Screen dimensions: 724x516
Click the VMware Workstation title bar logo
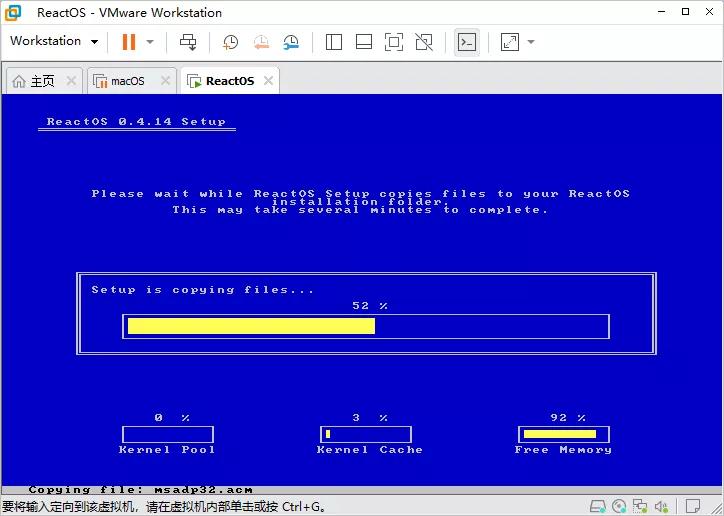(x=12, y=12)
